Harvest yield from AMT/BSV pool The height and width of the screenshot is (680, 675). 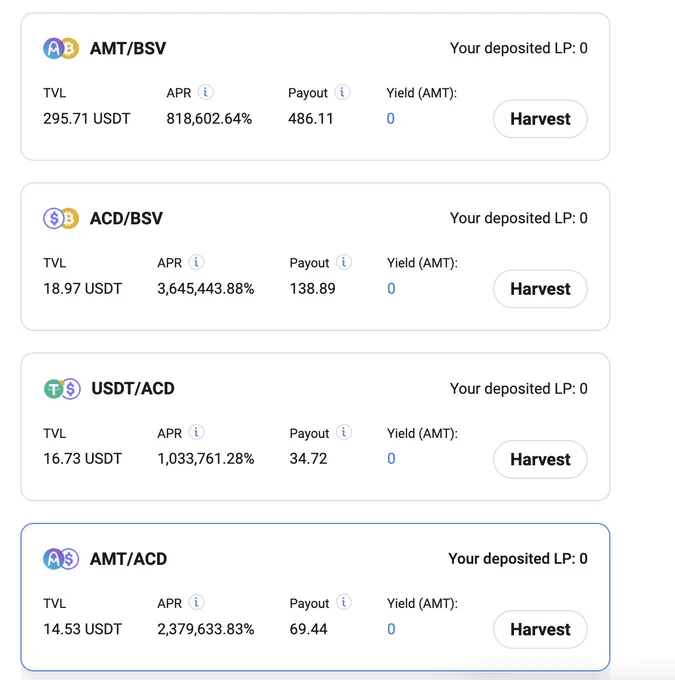(540, 119)
